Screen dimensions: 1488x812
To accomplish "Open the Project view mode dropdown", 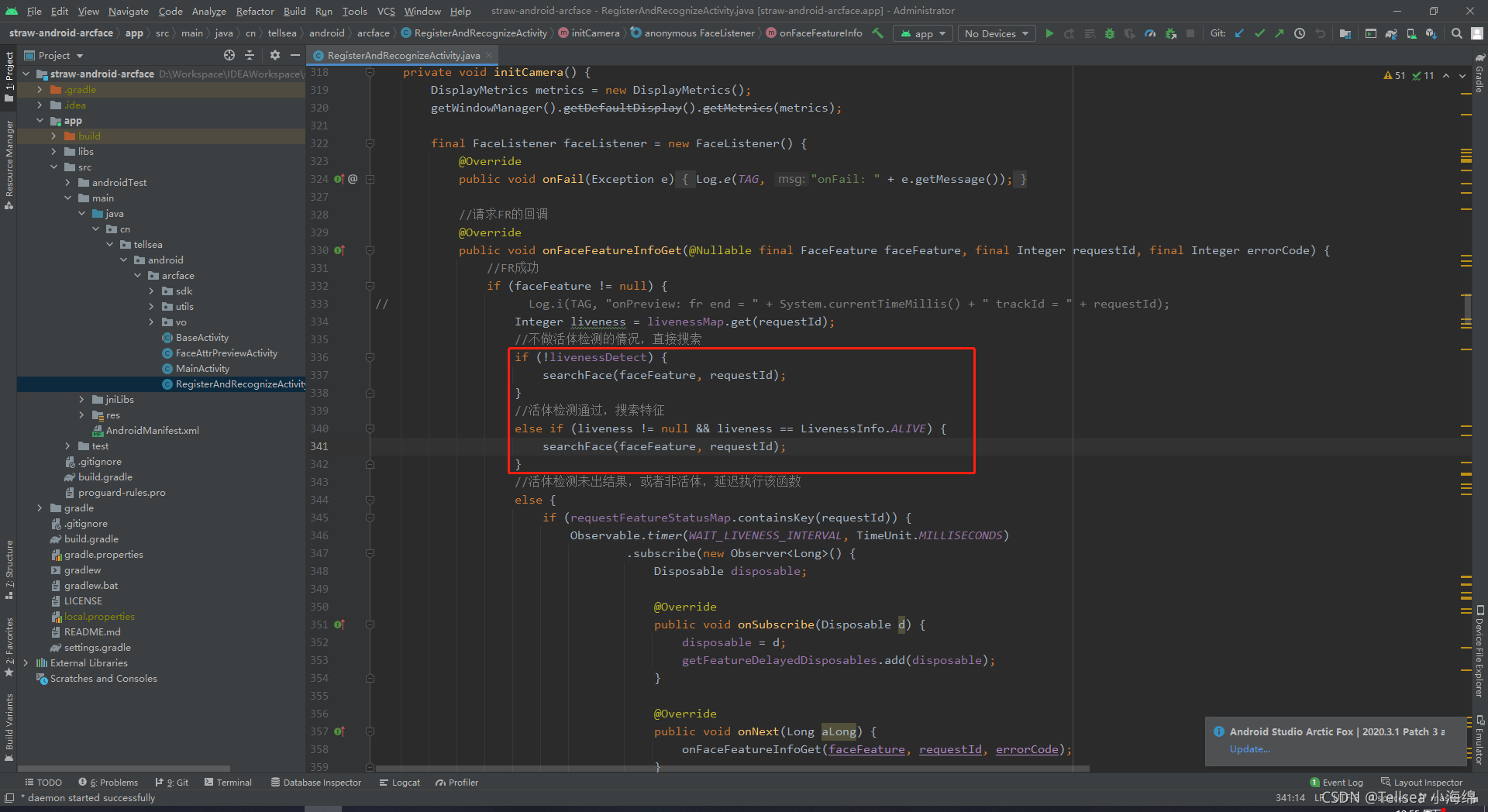I will [54, 55].
